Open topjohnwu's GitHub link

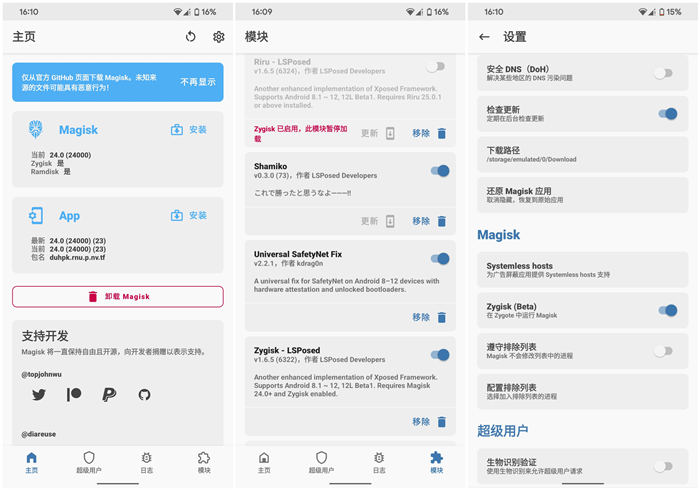point(144,394)
